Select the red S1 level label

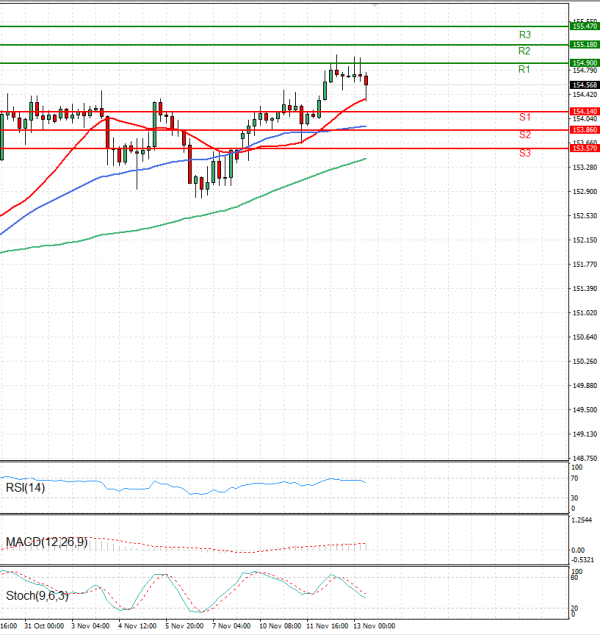524,117
